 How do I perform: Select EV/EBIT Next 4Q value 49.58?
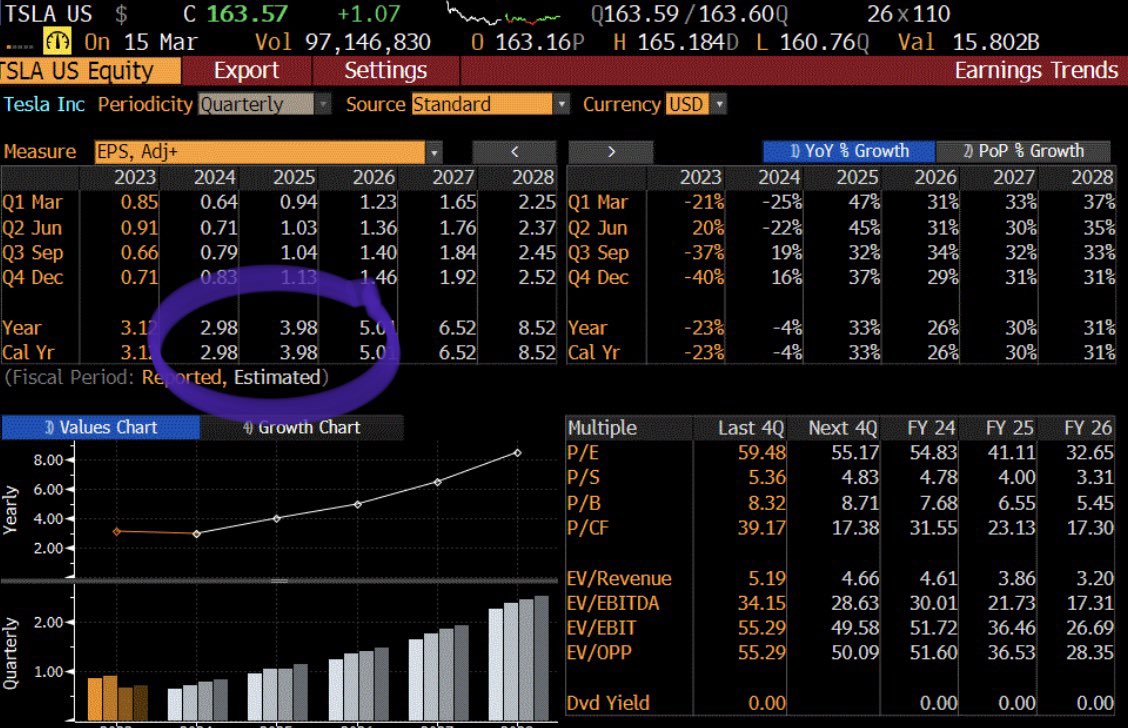pyautogui.click(x=855, y=628)
